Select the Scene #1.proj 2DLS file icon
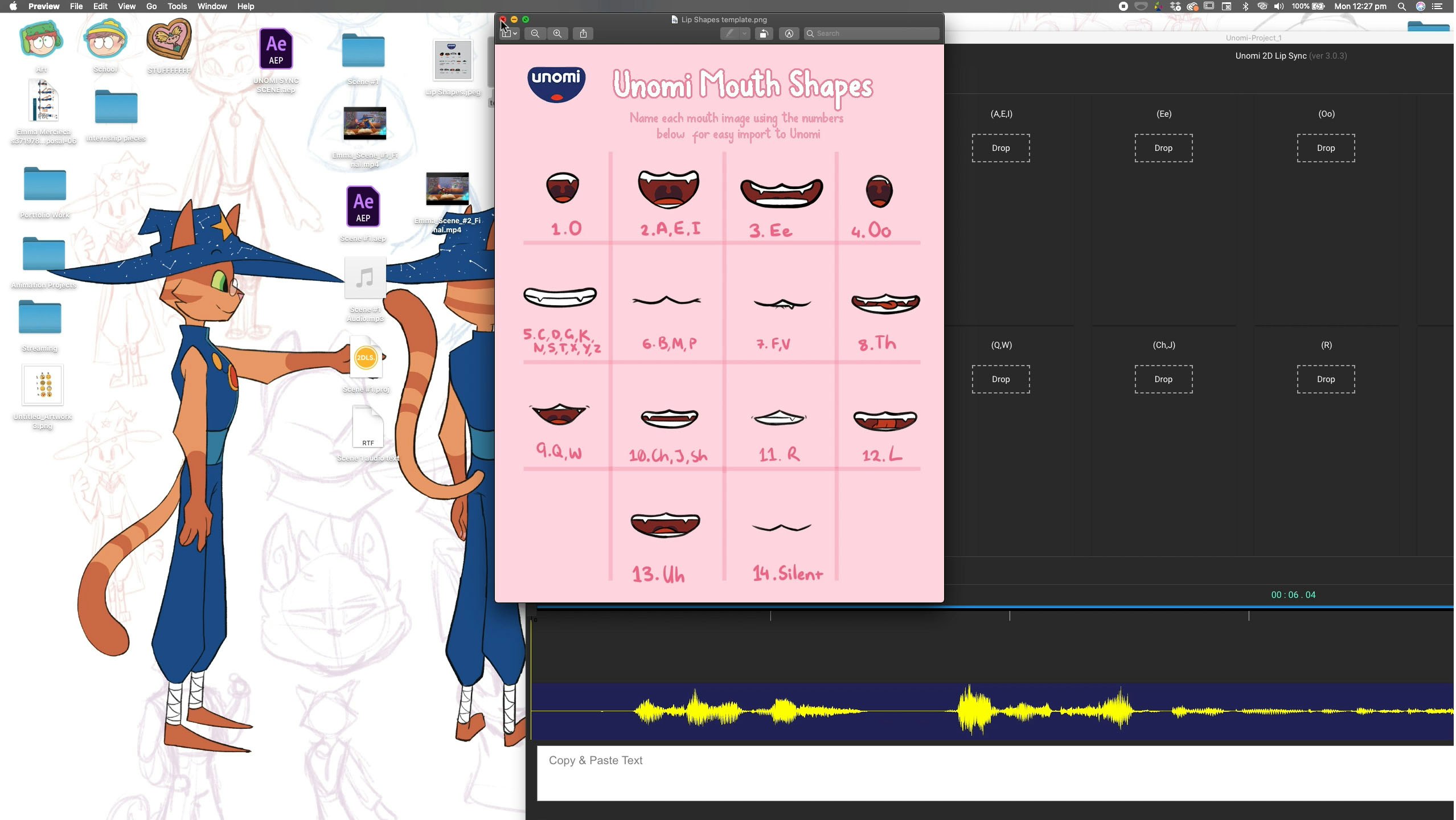The image size is (1456, 820). 366,358
